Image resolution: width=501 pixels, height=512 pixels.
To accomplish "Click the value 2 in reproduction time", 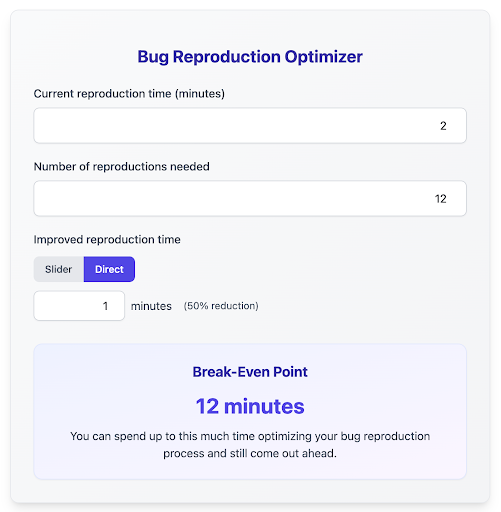I will (443, 126).
